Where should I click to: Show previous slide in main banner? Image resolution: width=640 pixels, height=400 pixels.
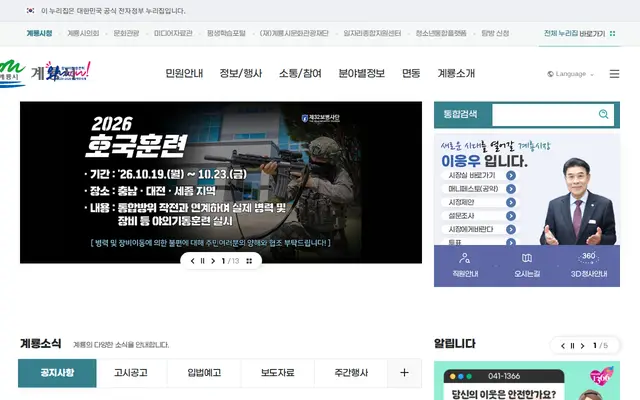pyautogui.click(x=193, y=261)
